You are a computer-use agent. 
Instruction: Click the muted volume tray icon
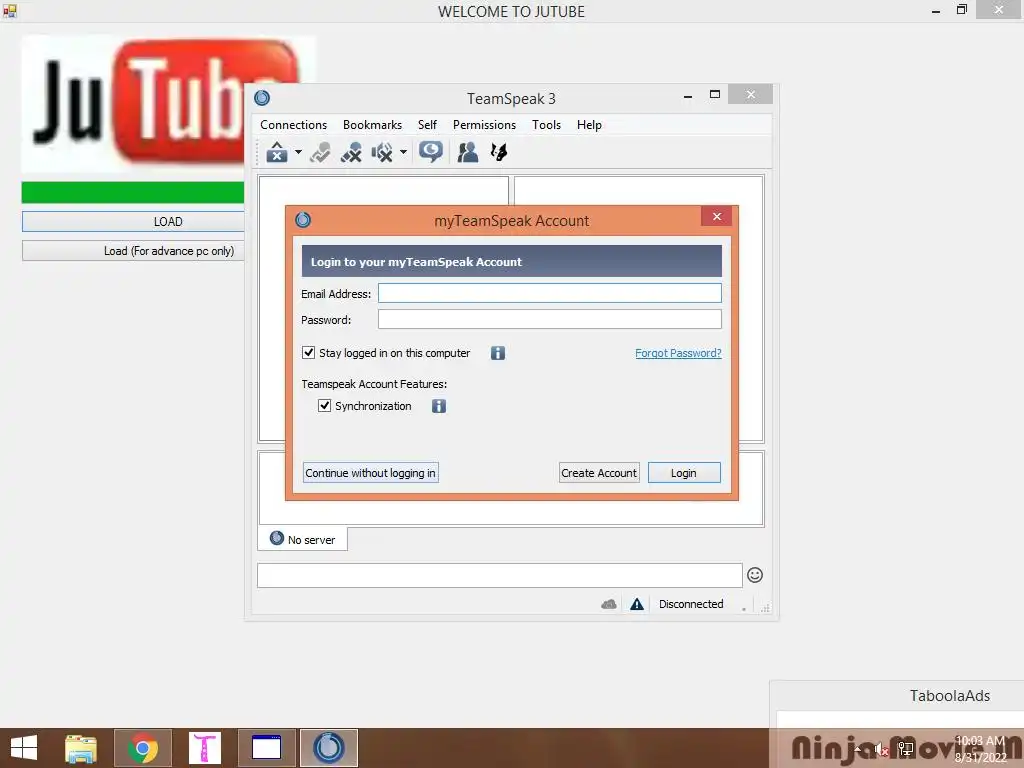882,749
